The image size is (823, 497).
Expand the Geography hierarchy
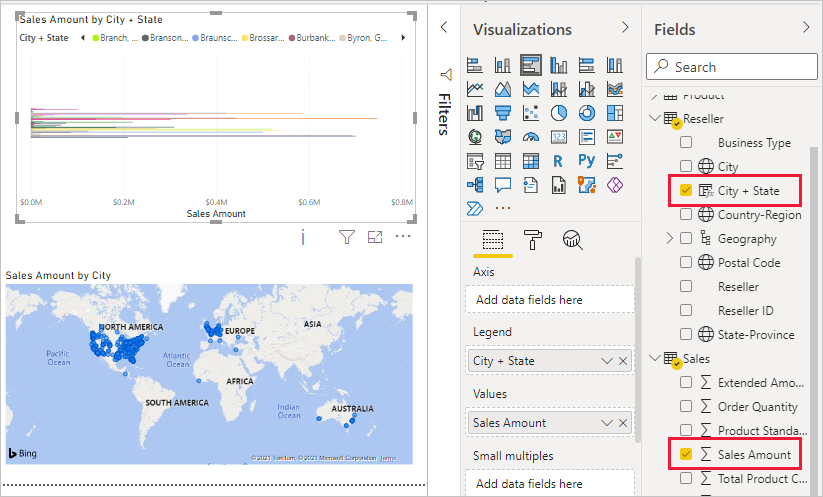click(669, 238)
